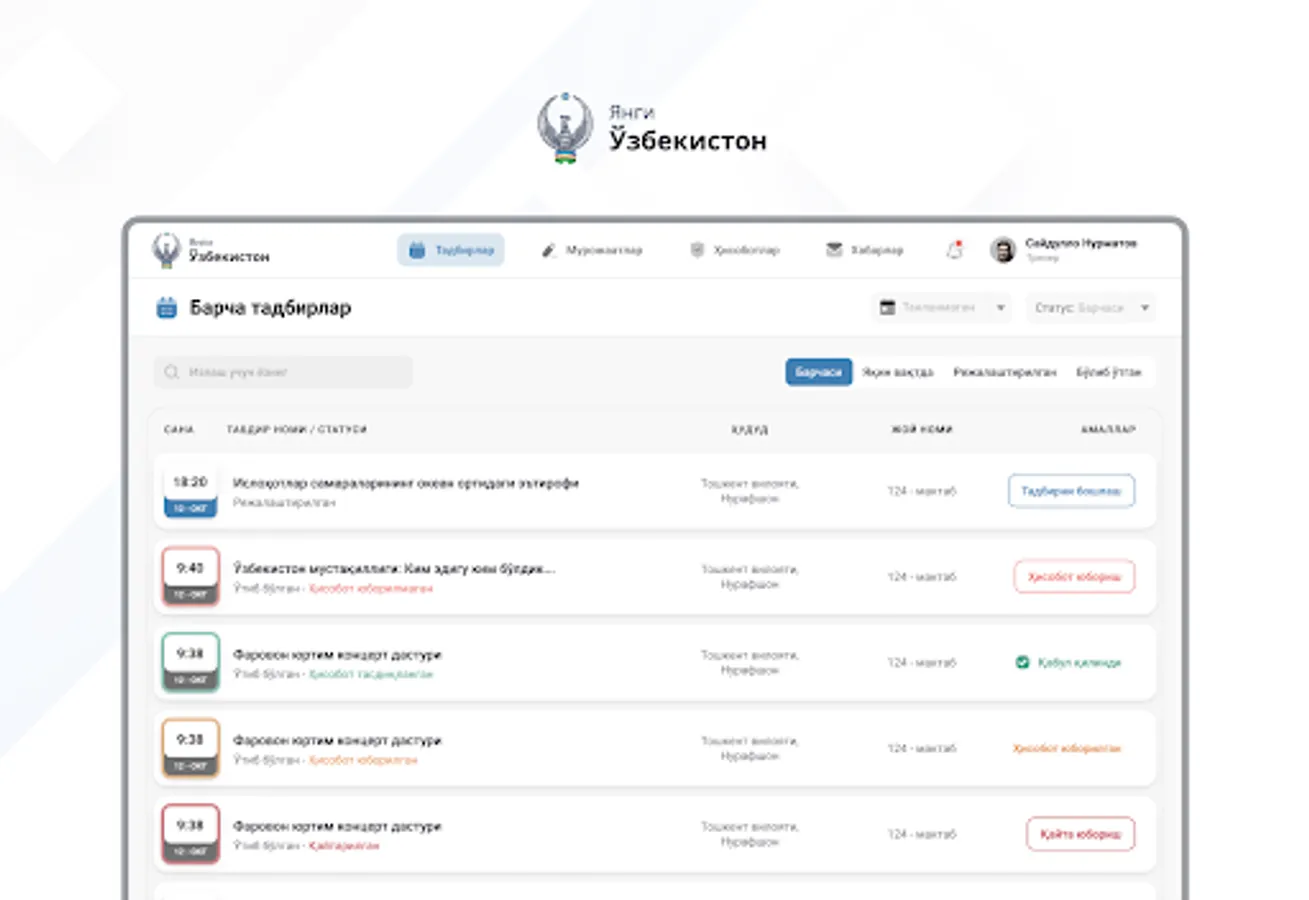
Task: Click the green check icon beside Қабул қилинди
Action: tap(1022, 662)
